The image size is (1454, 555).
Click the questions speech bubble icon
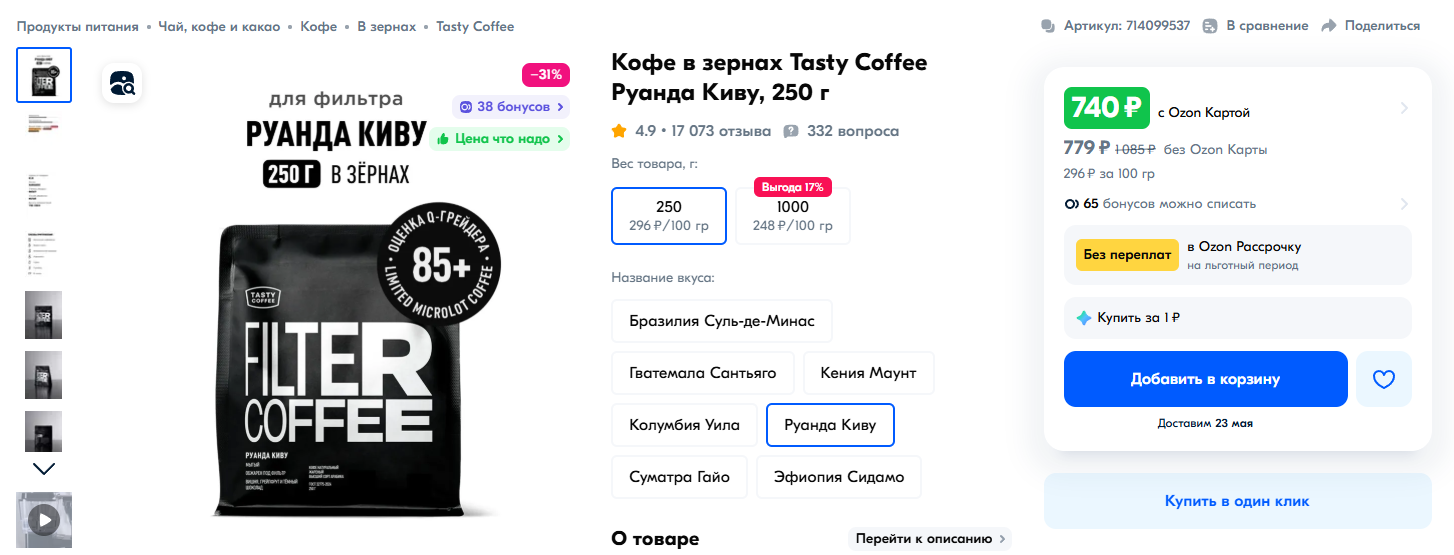pyautogui.click(x=791, y=131)
